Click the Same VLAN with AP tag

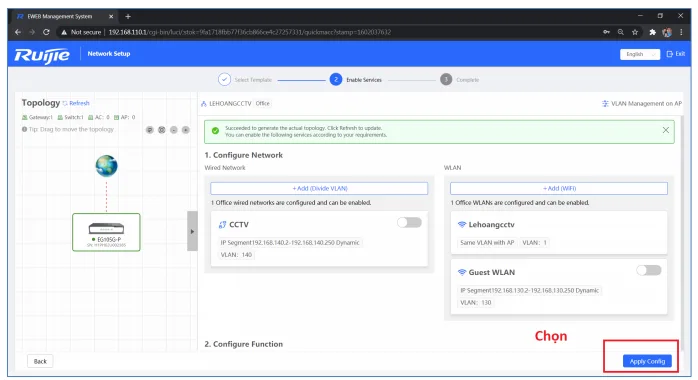tap(487, 243)
